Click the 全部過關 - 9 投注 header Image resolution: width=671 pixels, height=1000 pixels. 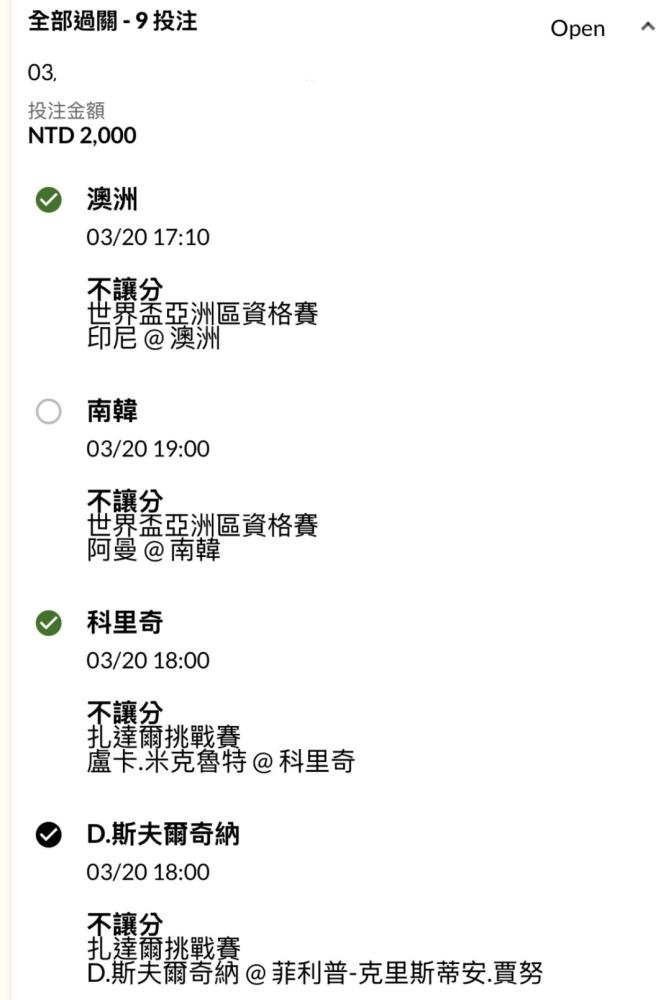112,21
